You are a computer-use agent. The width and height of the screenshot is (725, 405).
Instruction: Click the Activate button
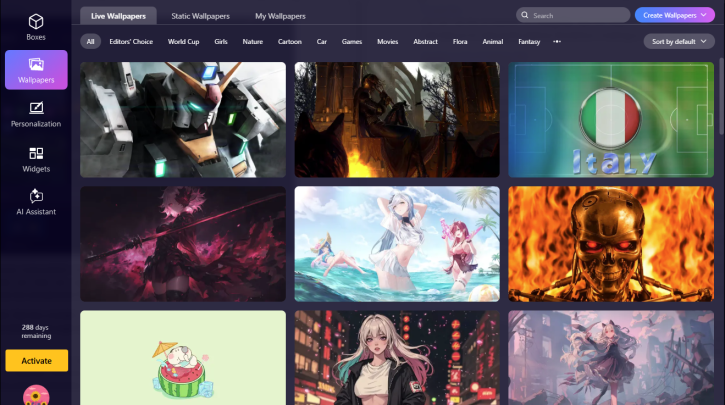click(x=37, y=361)
